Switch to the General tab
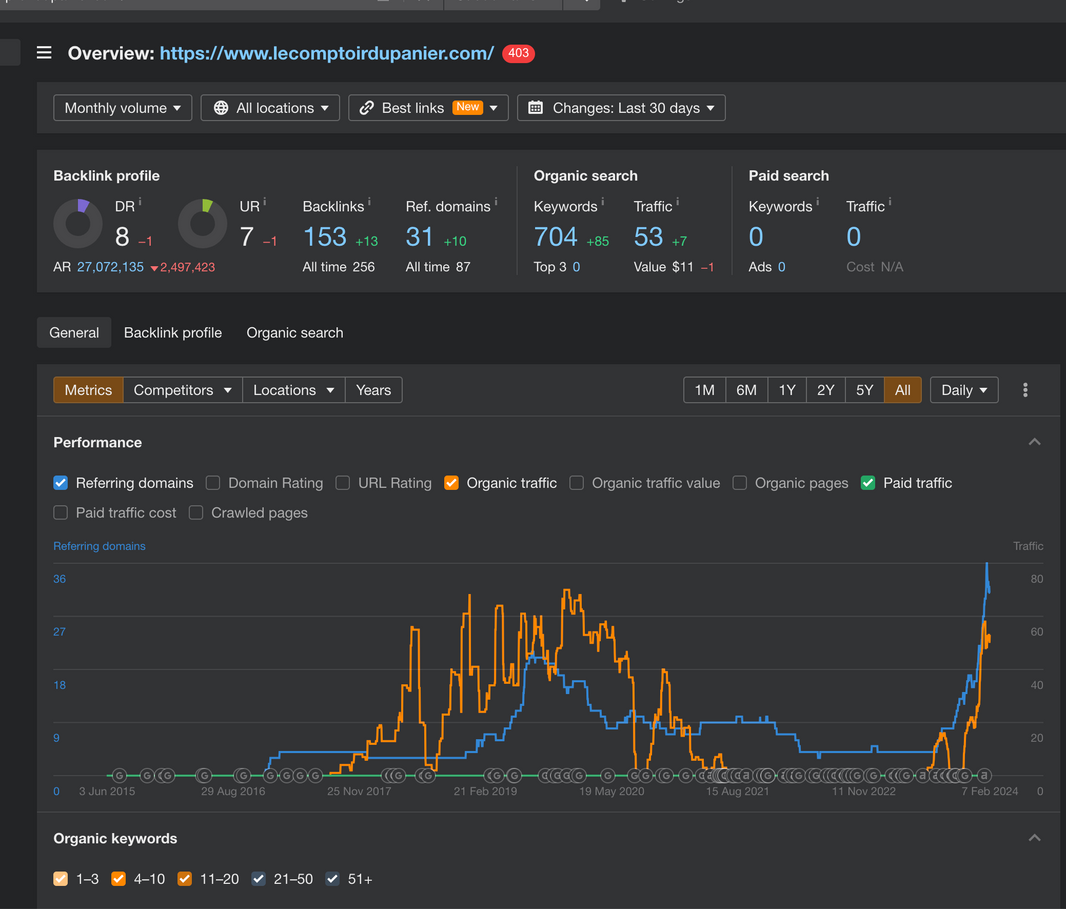This screenshot has height=909, width=1066. (74, 333)
